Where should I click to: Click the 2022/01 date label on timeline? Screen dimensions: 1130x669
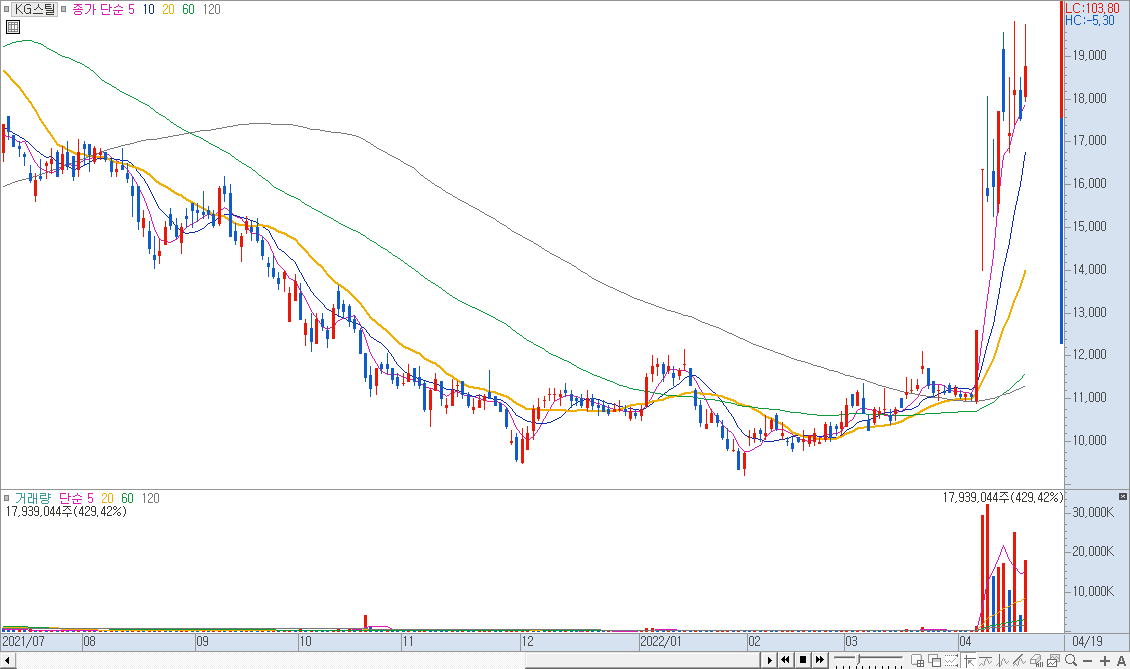[x=660, y=642]
